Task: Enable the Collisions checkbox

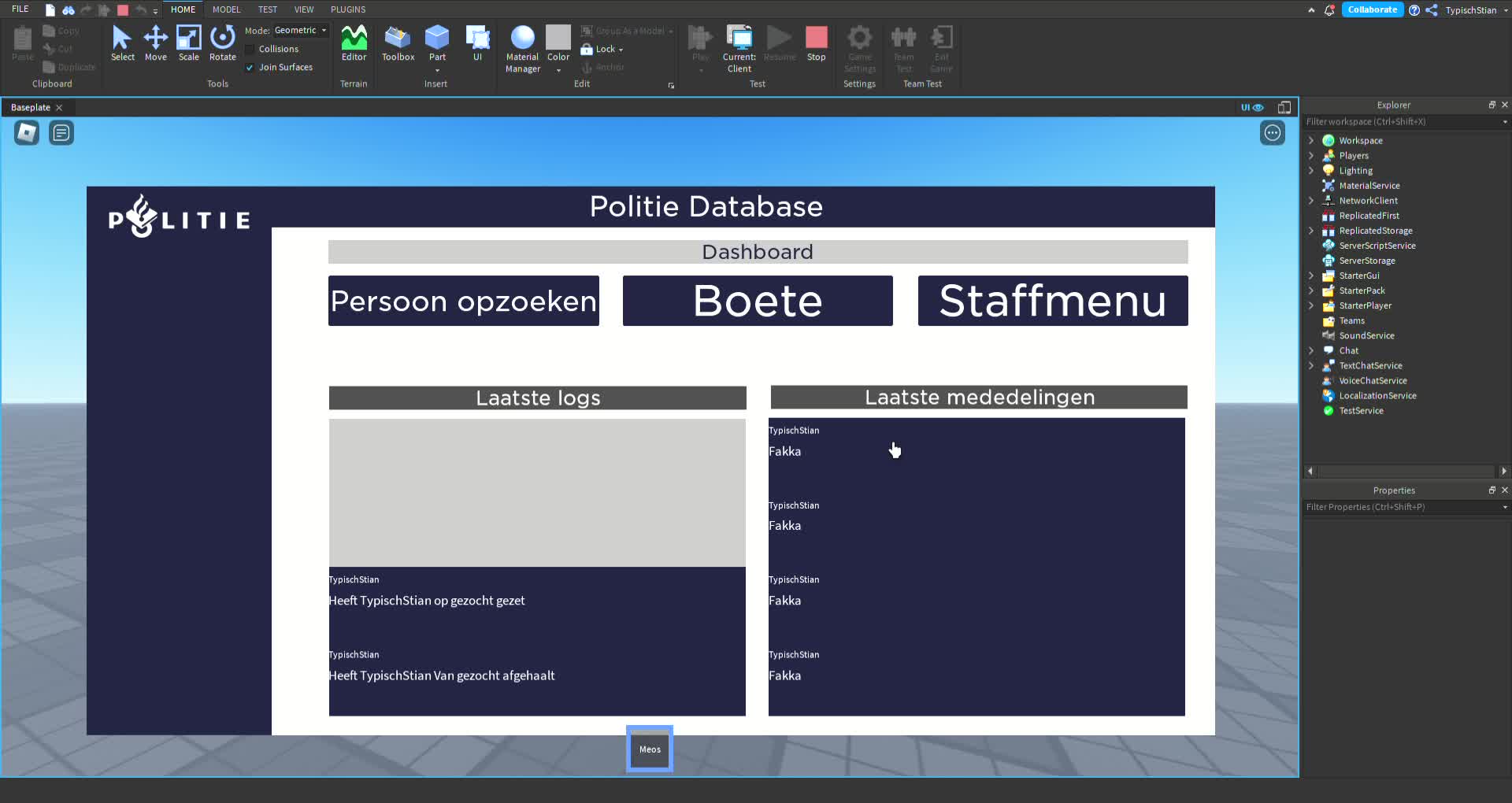Action: point(250,49)
